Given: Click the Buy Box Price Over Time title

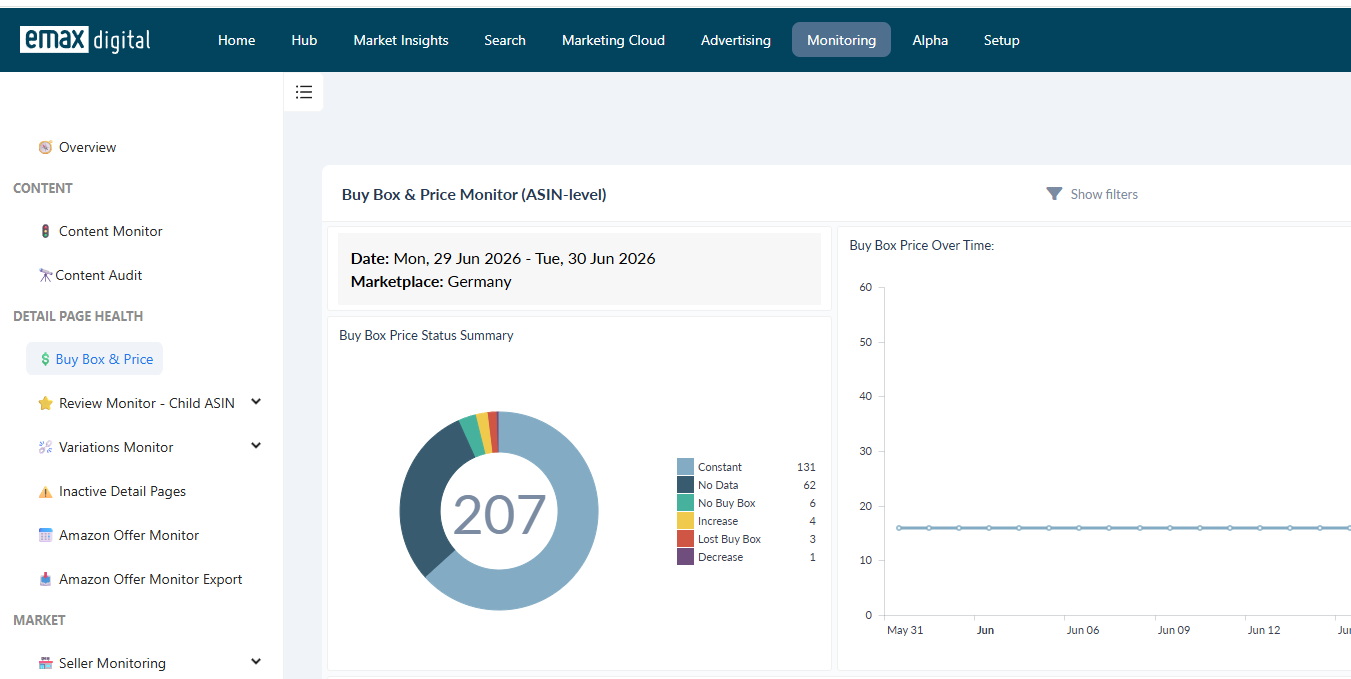Looking at the screenshot, I should click(x=921, y=245).
